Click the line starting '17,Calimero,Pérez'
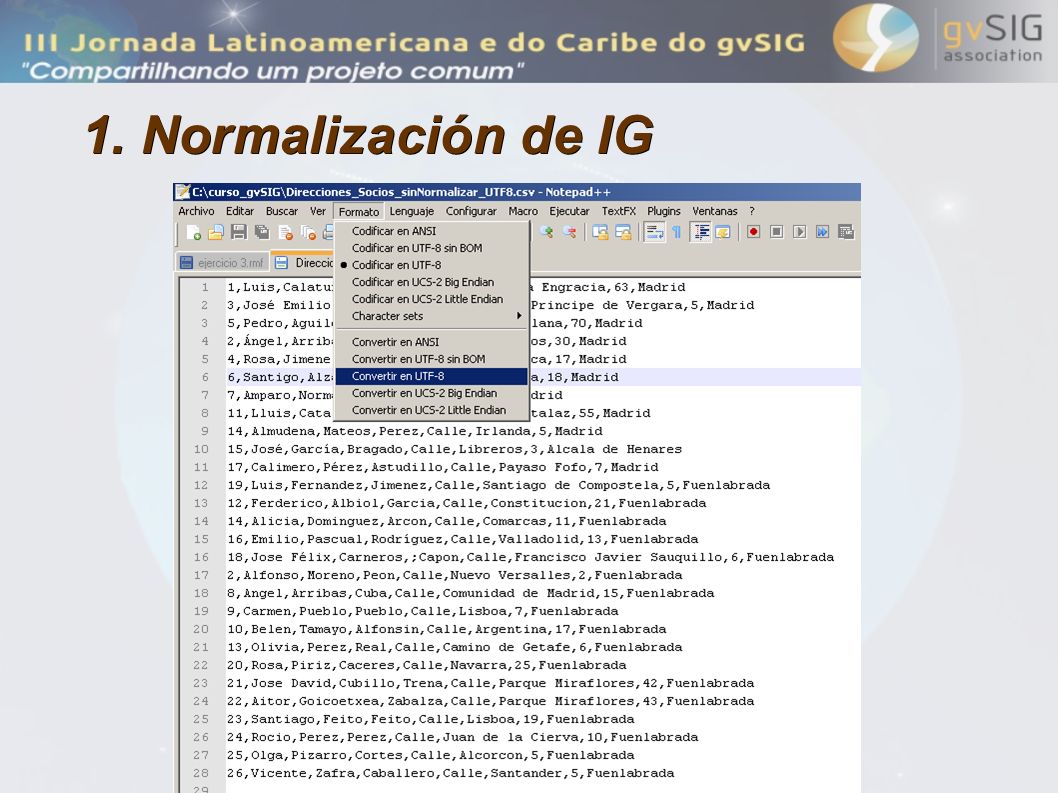This screenshot has height=793, width=1058. pyautogui.click(x=443, y=467)
